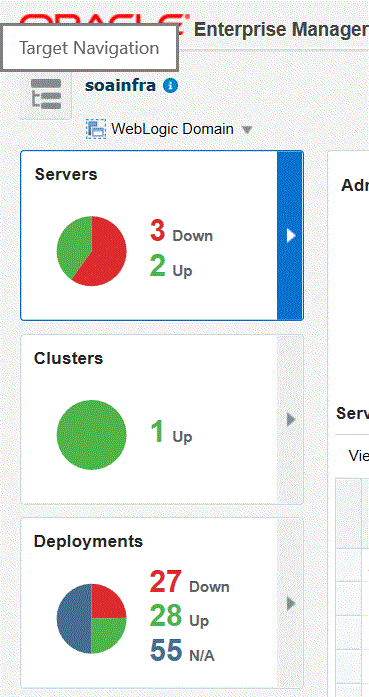
Task: Click the Servers pie chart
Action: click(92, 251)
